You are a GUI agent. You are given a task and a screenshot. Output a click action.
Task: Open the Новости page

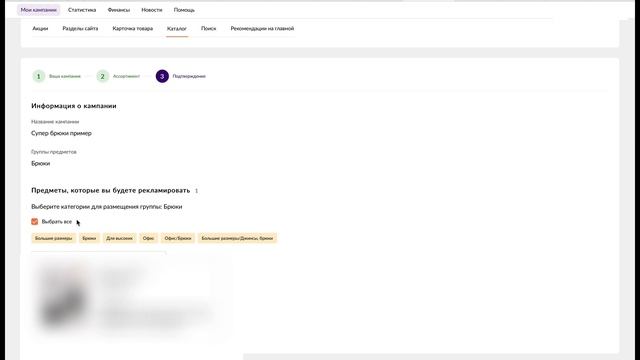(152, 10)
